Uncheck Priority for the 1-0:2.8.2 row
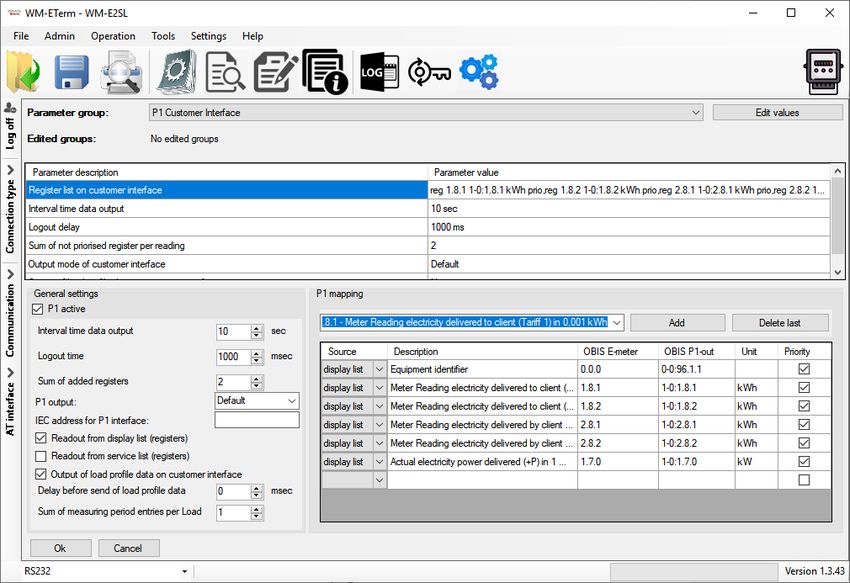This screenshot has width=850, height=583. (804, 443)
